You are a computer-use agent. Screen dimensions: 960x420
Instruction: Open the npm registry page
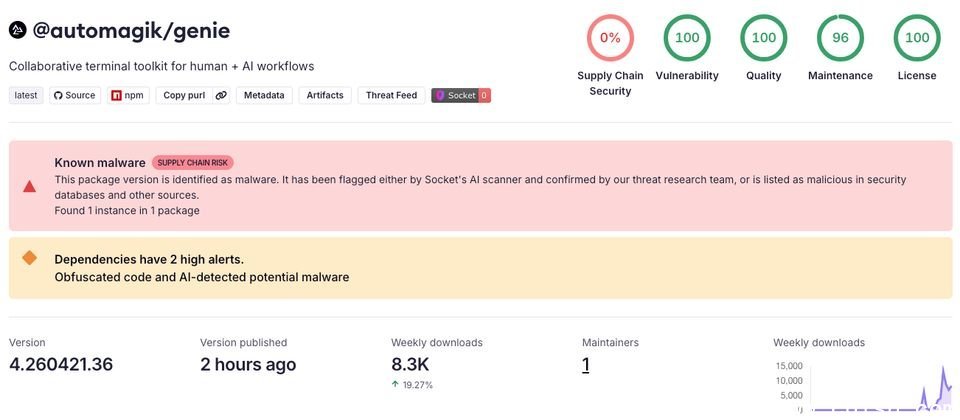(128, 95)
